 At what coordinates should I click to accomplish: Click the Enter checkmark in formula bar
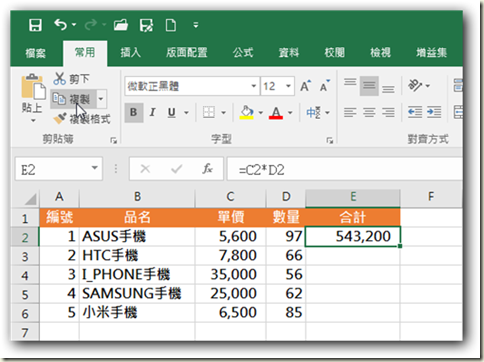pyautogui.click(x=176, y=169)
